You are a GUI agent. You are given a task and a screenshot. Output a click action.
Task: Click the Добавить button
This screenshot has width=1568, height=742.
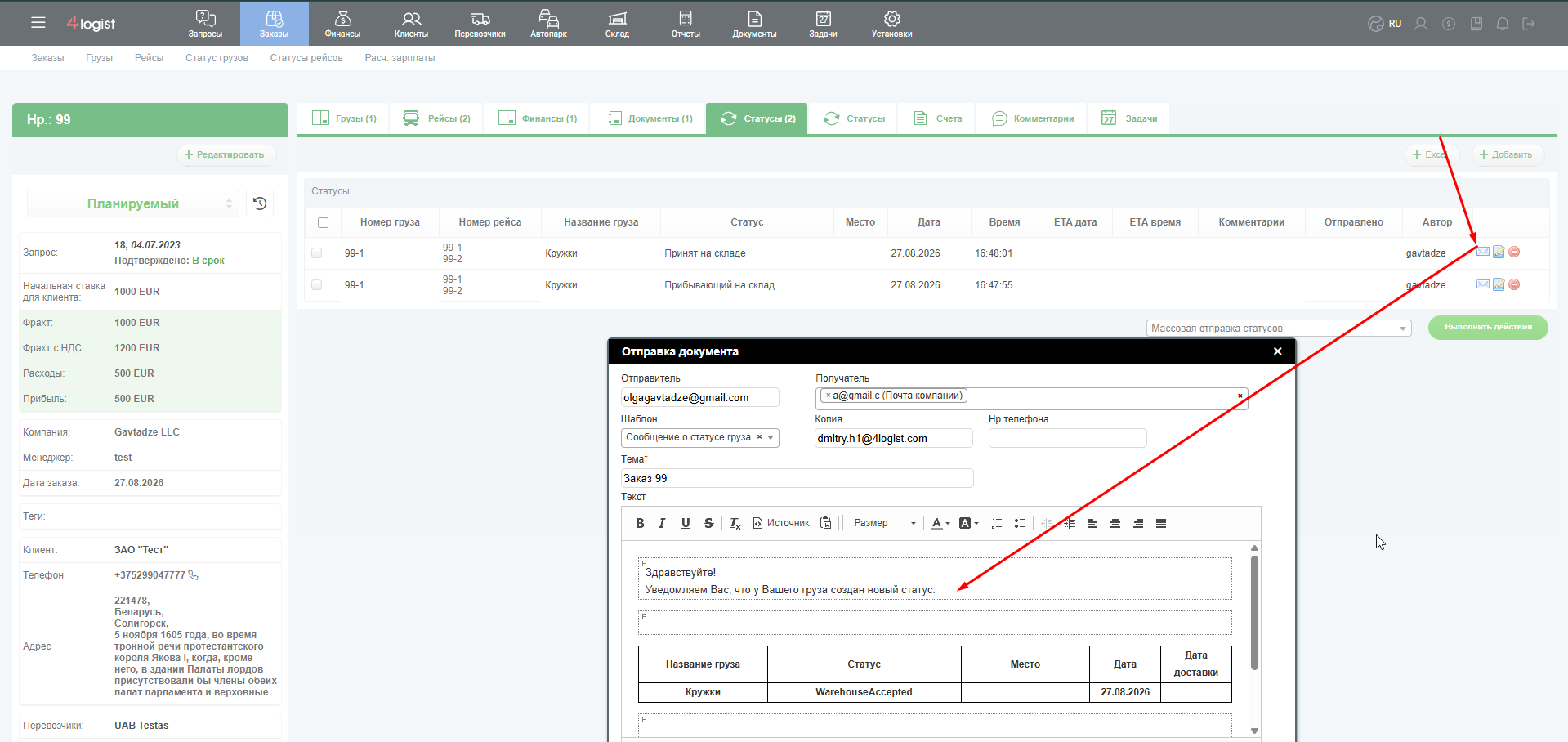click(x=1506, y=154)
